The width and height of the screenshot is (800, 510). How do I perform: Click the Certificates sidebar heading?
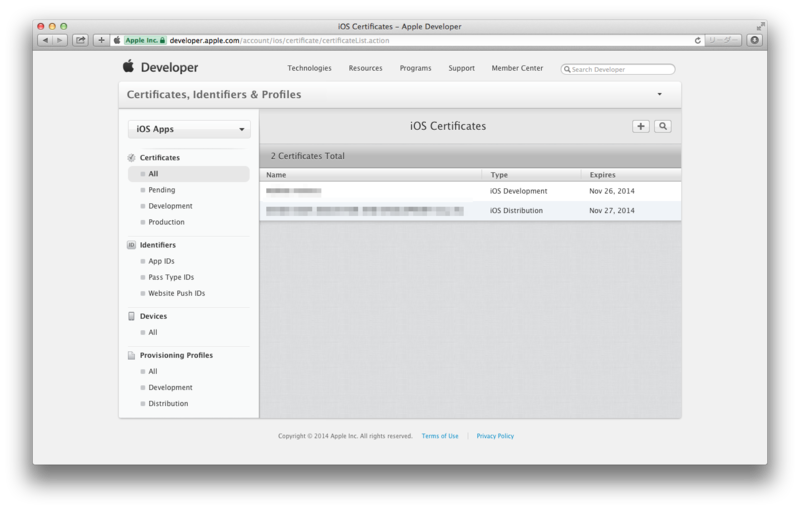[160, 158]
